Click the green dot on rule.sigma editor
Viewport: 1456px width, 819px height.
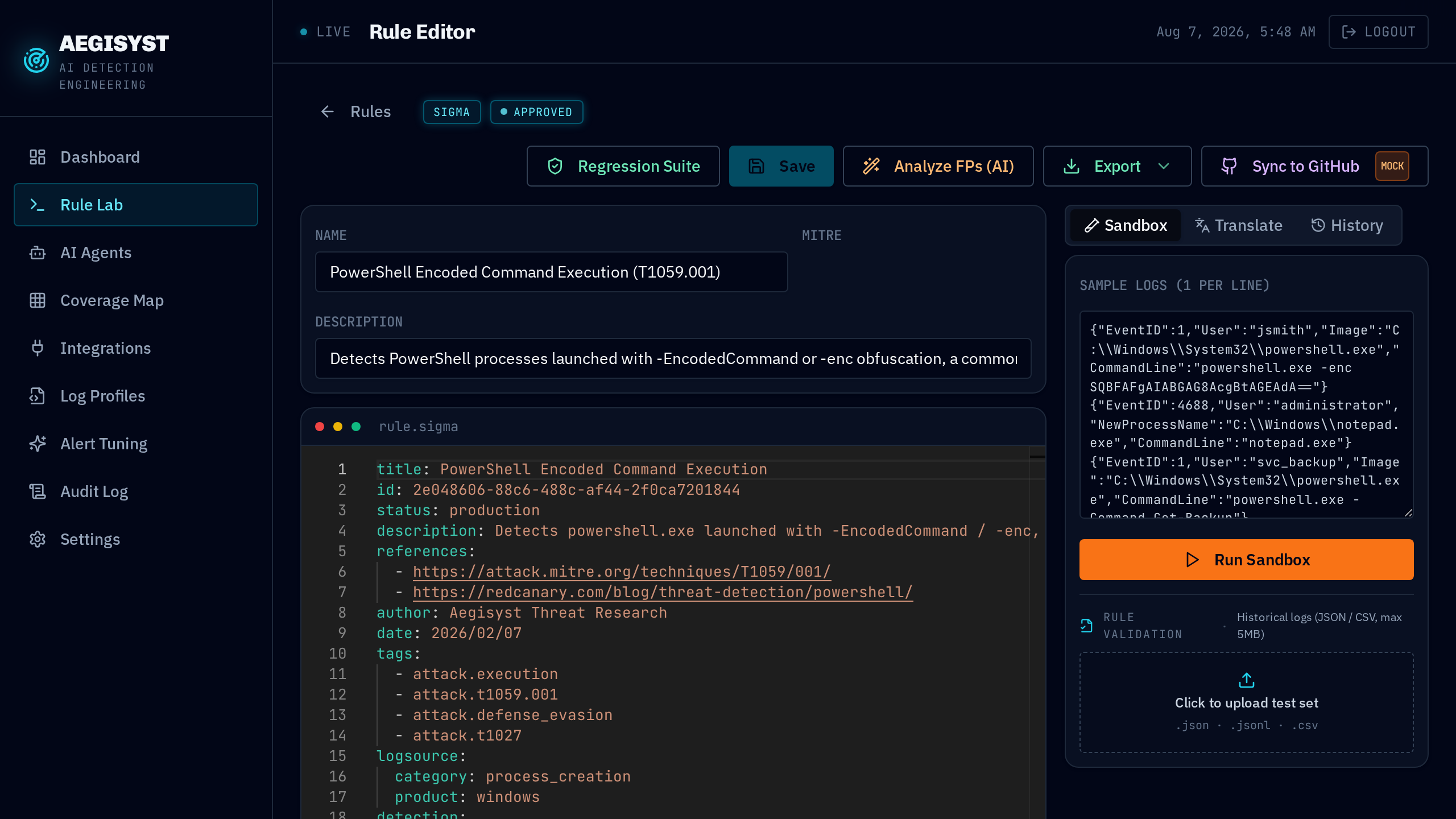click(x=356, y=427)
